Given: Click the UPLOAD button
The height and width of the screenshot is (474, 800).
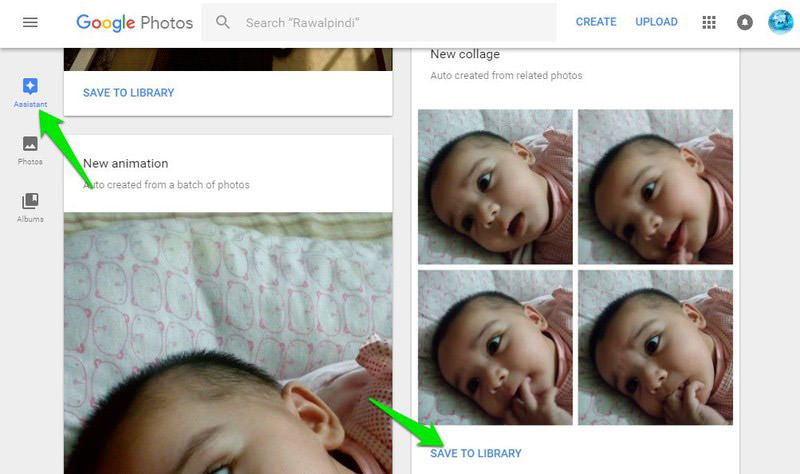Looking at the screenshot, I should (x=656, y=22).
